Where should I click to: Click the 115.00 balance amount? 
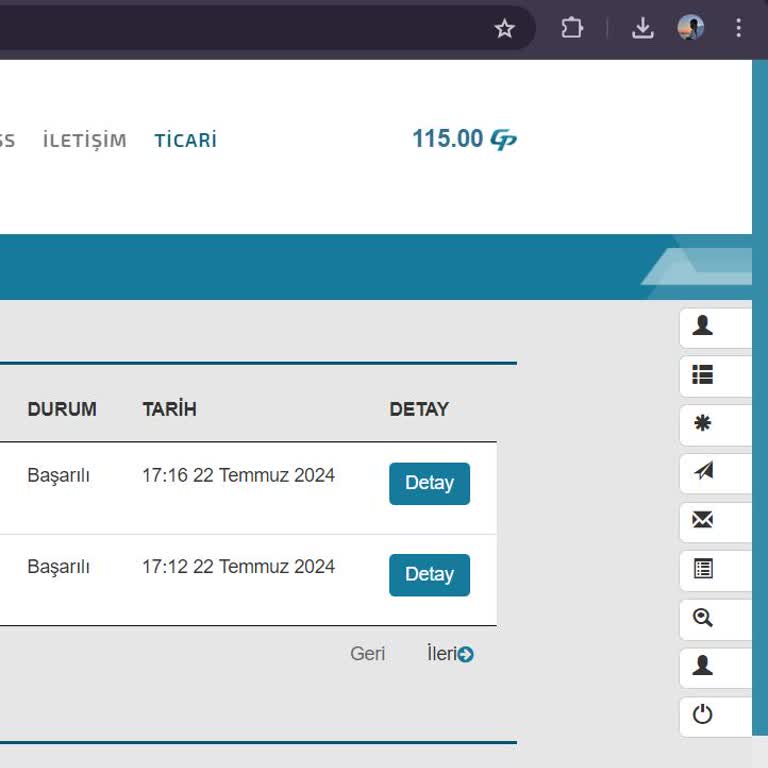pos(448,139)
